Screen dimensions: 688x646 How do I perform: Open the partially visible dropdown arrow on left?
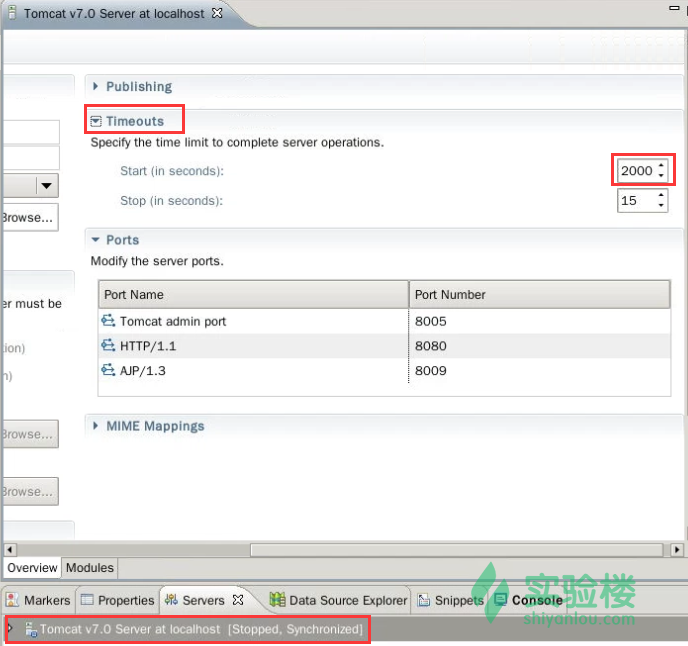(47, 186)
